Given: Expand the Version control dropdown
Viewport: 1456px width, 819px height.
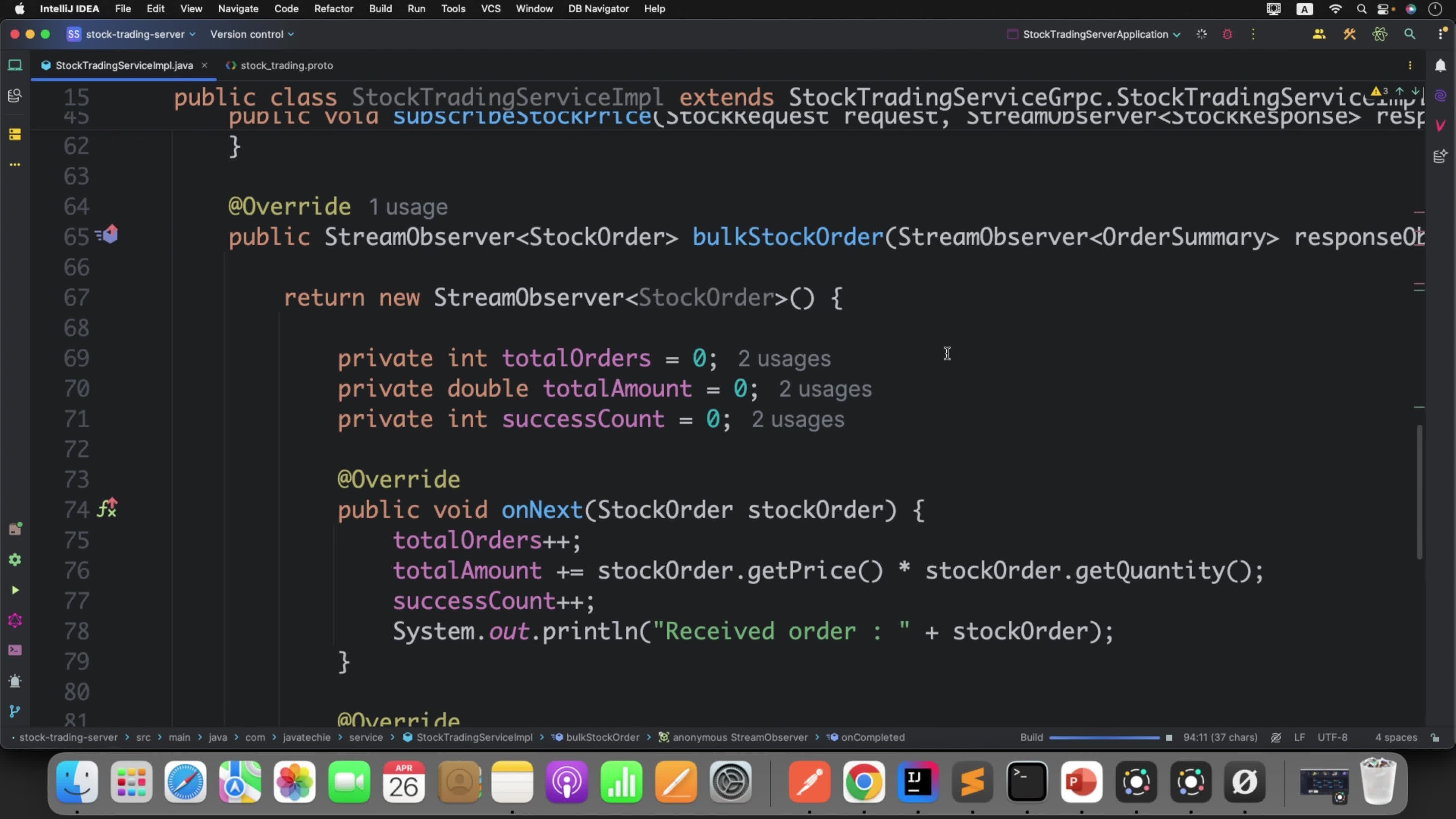Looking at the screenshot, I should (x=252, y=35).
